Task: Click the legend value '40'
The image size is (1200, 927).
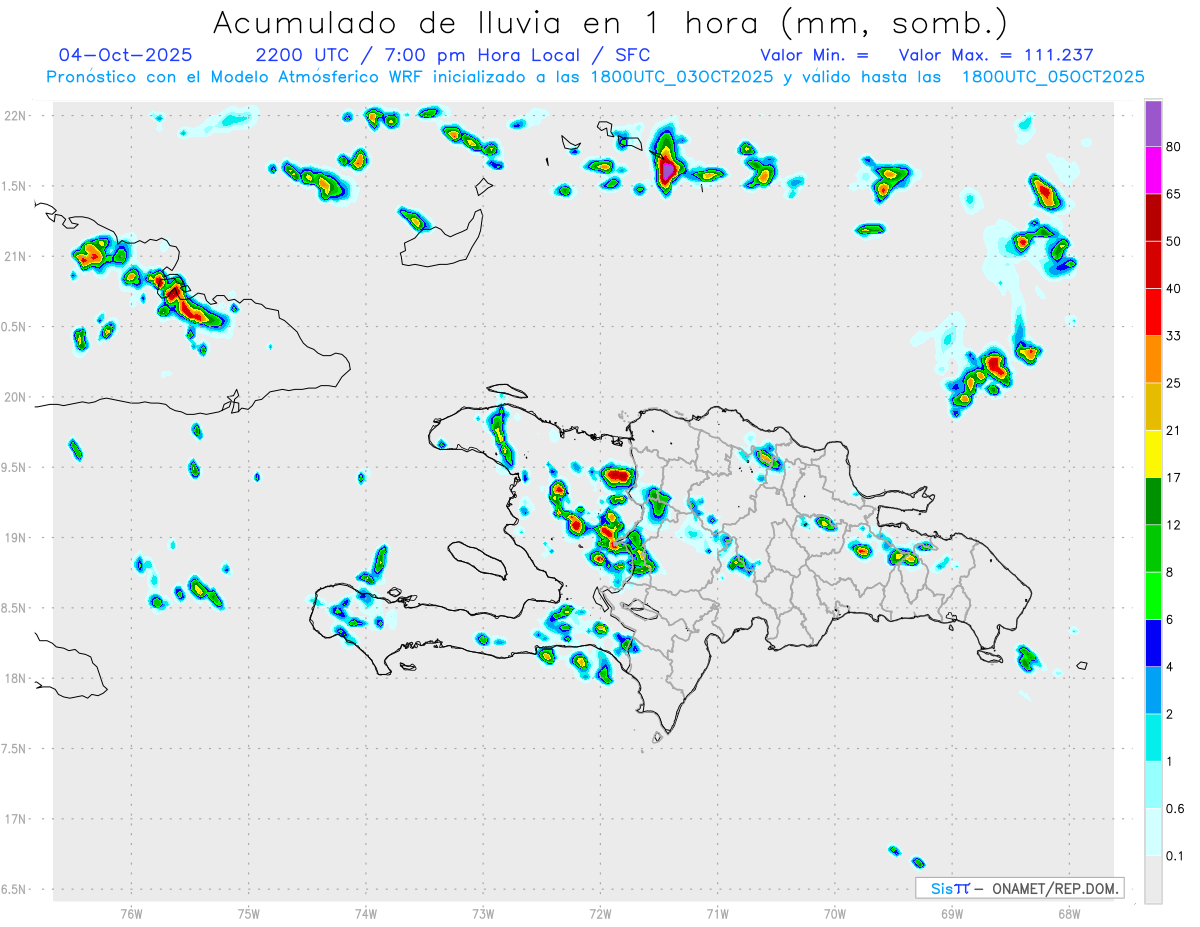Action: [1174, 288]
